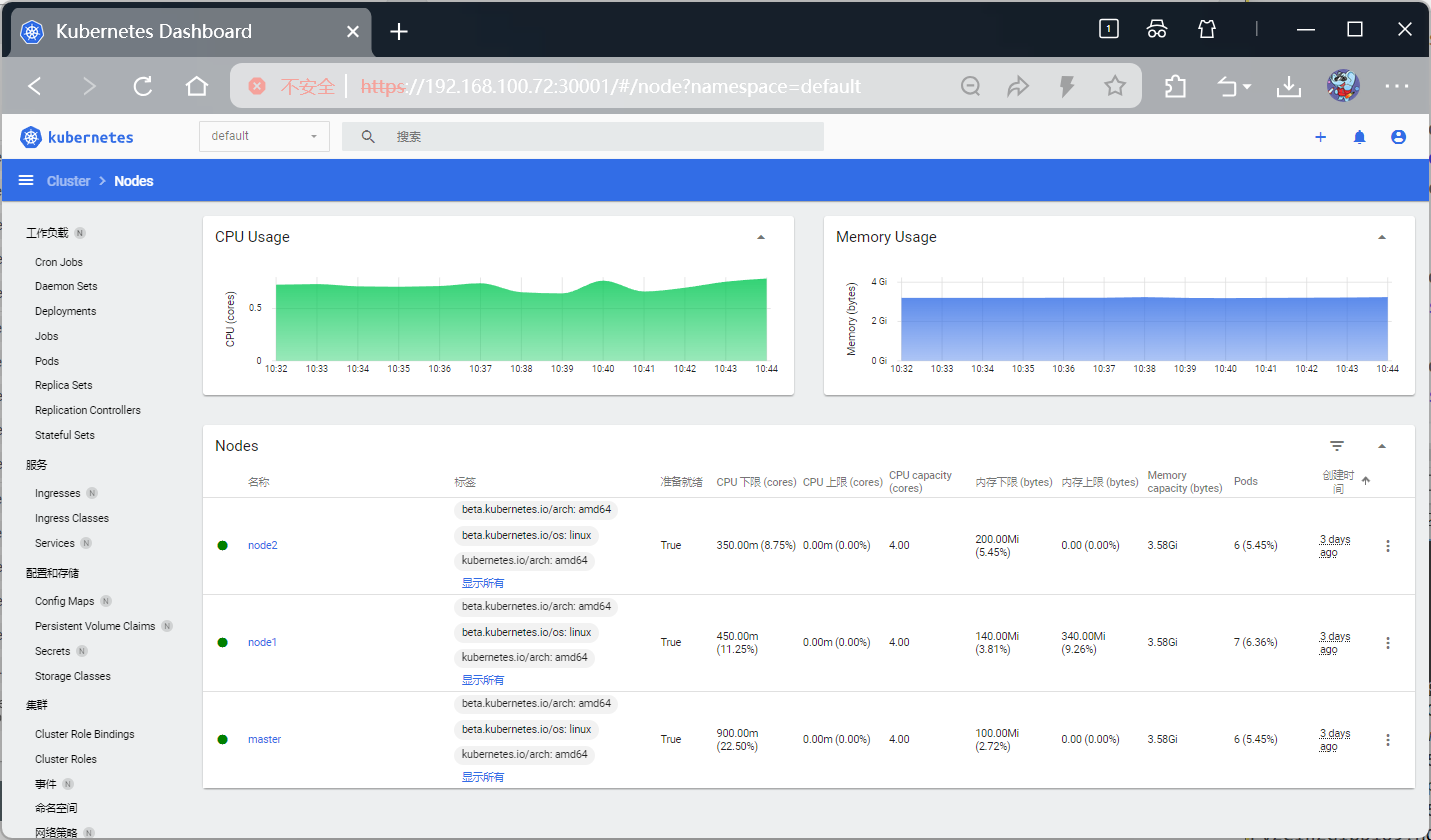
Task: Show all labels for node2
Action: [x=483, y=583]
